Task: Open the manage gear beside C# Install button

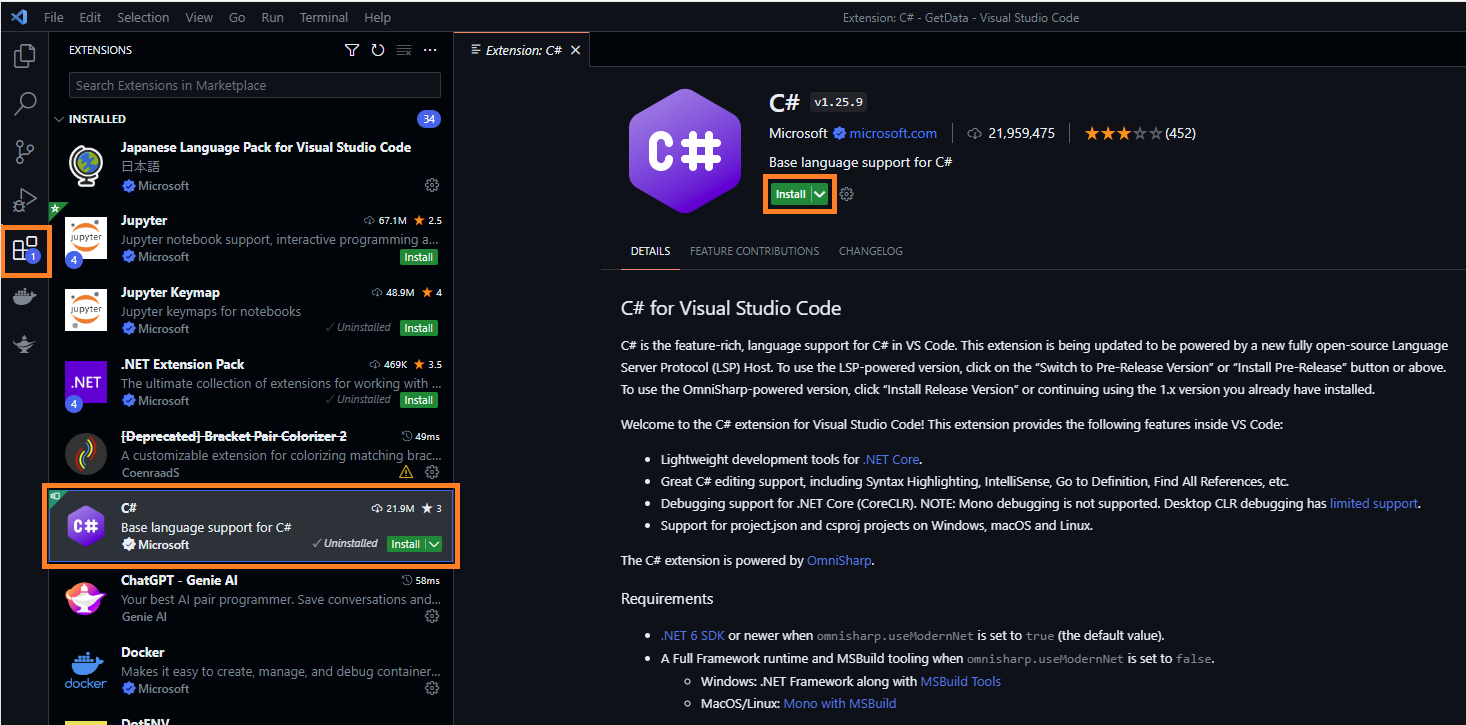Action: tap(846, 194)
